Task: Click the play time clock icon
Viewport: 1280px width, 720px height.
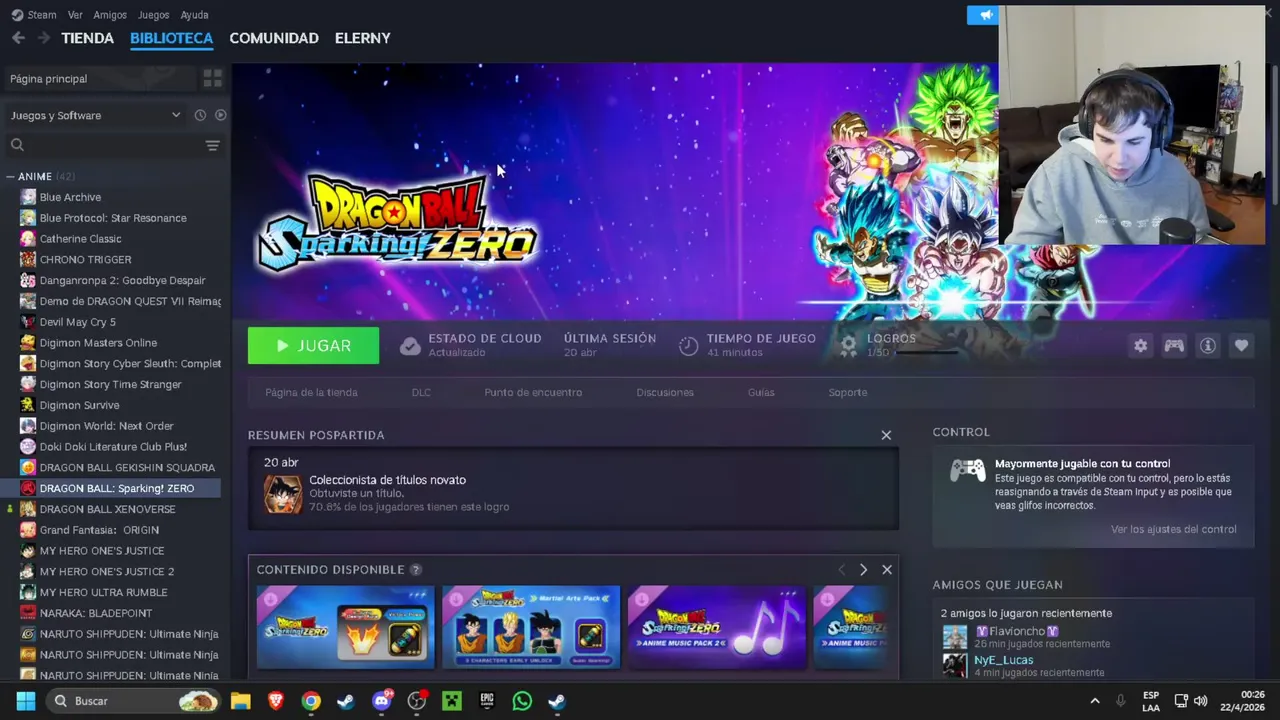Action: (x=688, y=346)
